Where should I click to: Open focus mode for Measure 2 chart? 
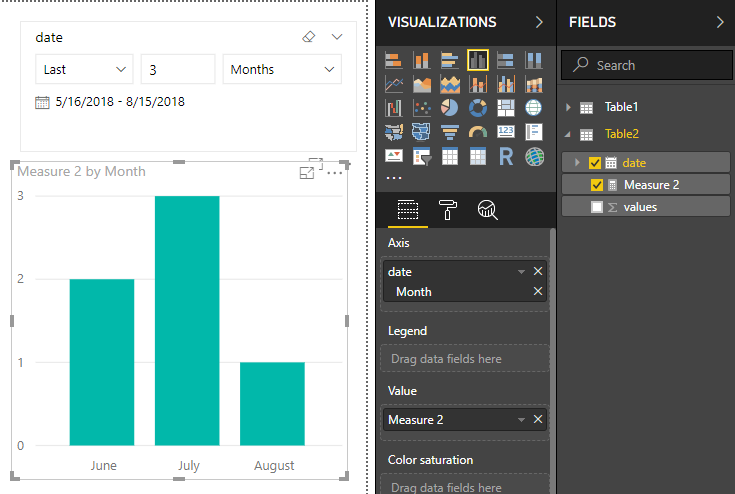click(307, 173)
